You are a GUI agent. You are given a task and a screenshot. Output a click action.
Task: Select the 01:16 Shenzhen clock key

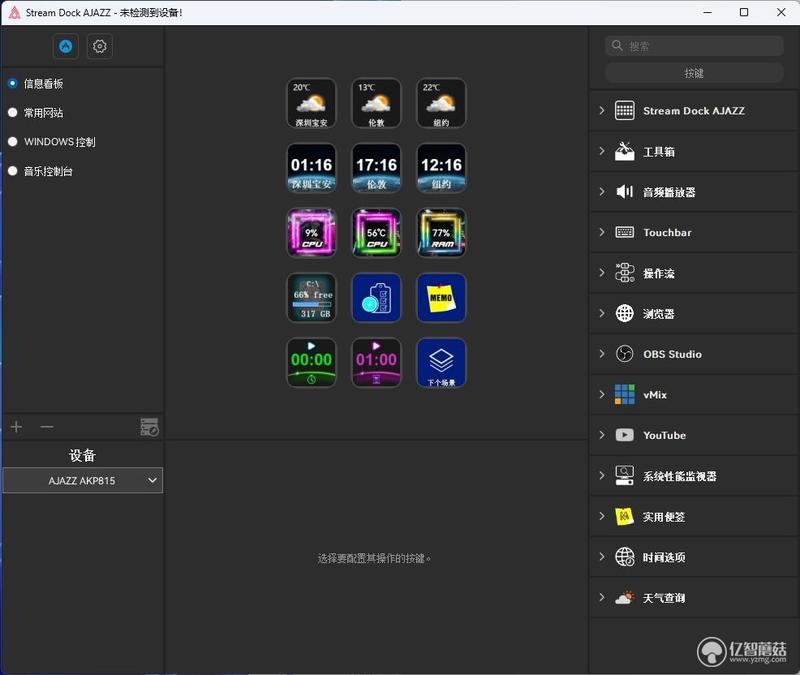(x=311, y=168)
